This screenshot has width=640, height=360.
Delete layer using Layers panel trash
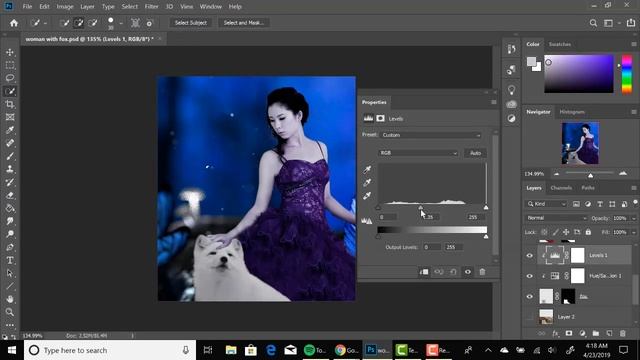622,333
